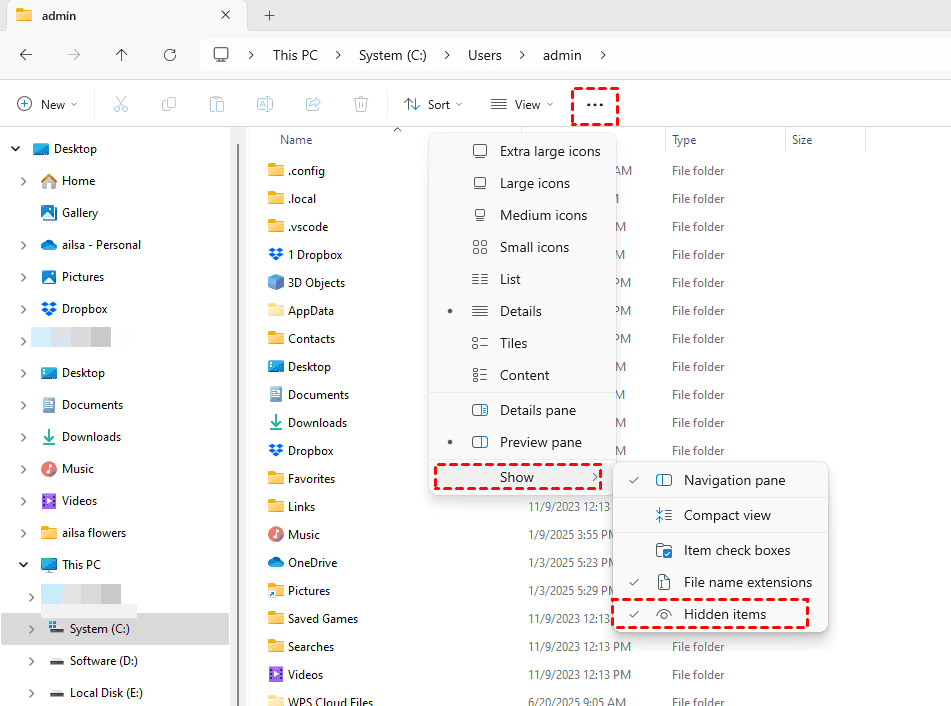The width and height of the screenshot is (951, 706).
Task: Click the Rename icon in toolbar
Action: click(x=265, y=104)
